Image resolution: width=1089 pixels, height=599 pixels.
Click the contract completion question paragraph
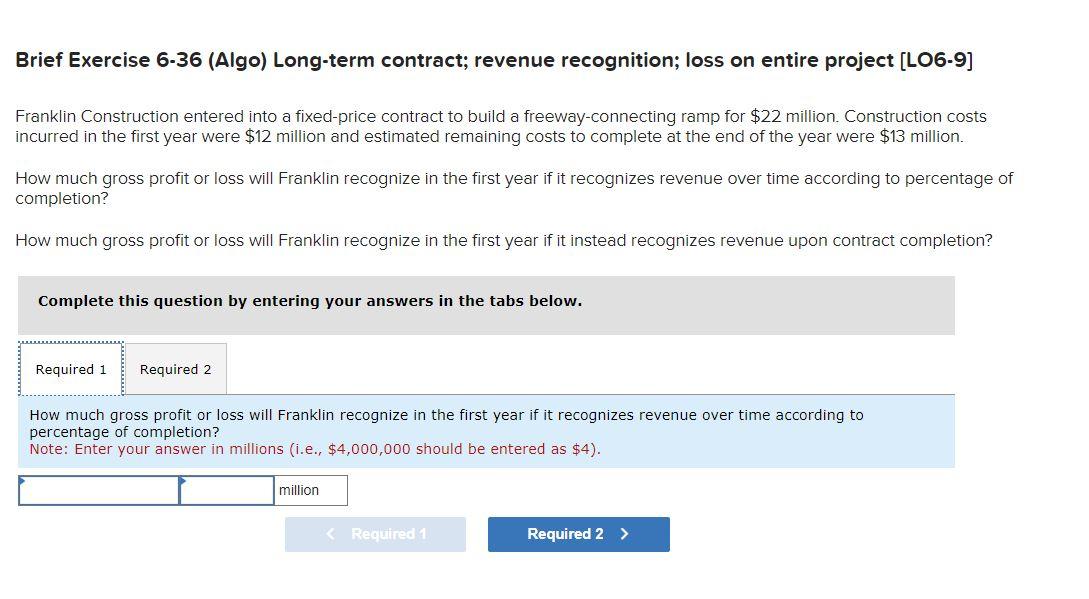coord(503,240)
